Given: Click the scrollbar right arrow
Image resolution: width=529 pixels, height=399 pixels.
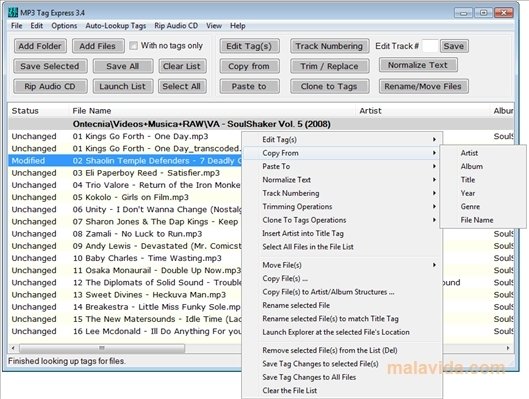Looking at the screenshot, I should pyautogui.click(x=508, y=348).
